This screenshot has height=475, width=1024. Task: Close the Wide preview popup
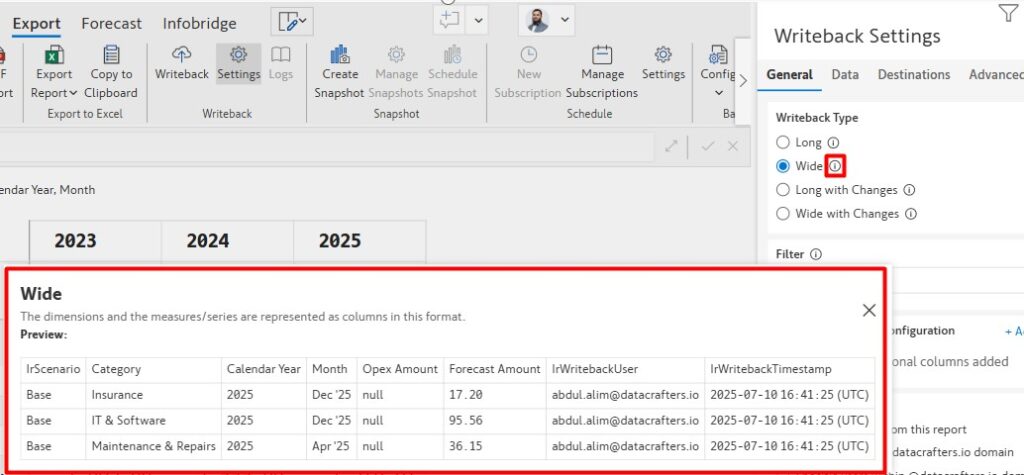coord(869,311)
